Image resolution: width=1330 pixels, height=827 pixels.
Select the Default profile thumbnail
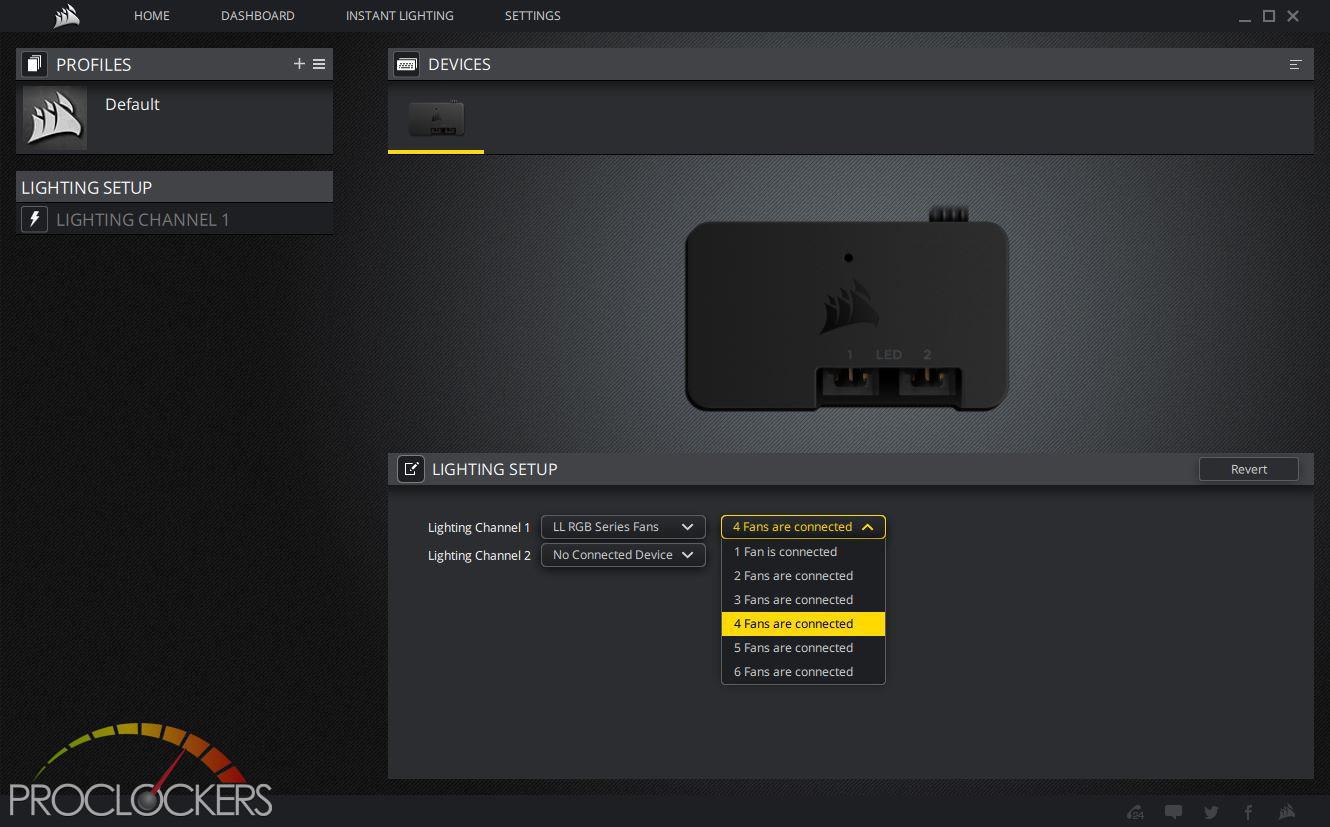tap(55, 118)
